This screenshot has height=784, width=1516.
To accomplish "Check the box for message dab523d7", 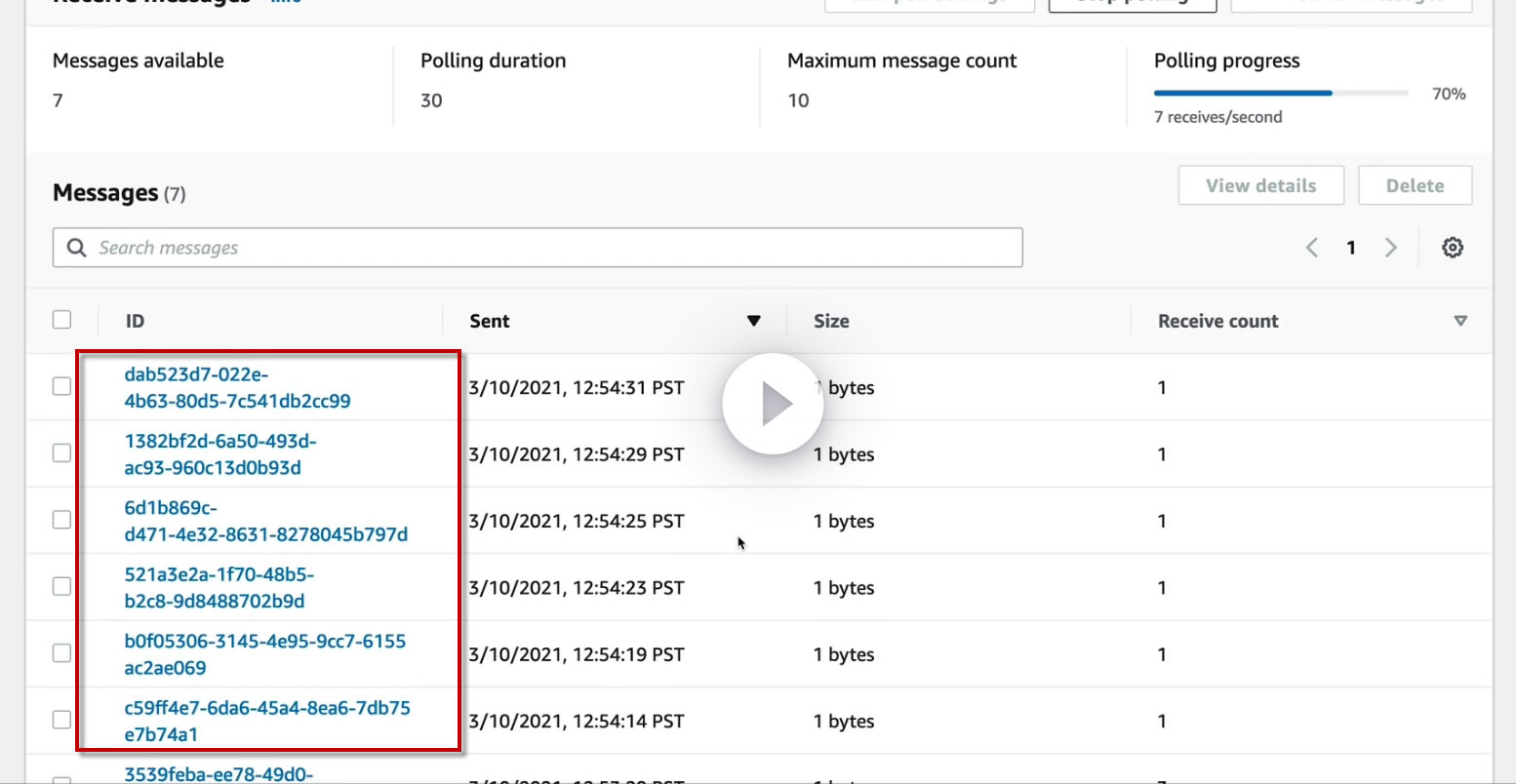I will tap(61, 386).
